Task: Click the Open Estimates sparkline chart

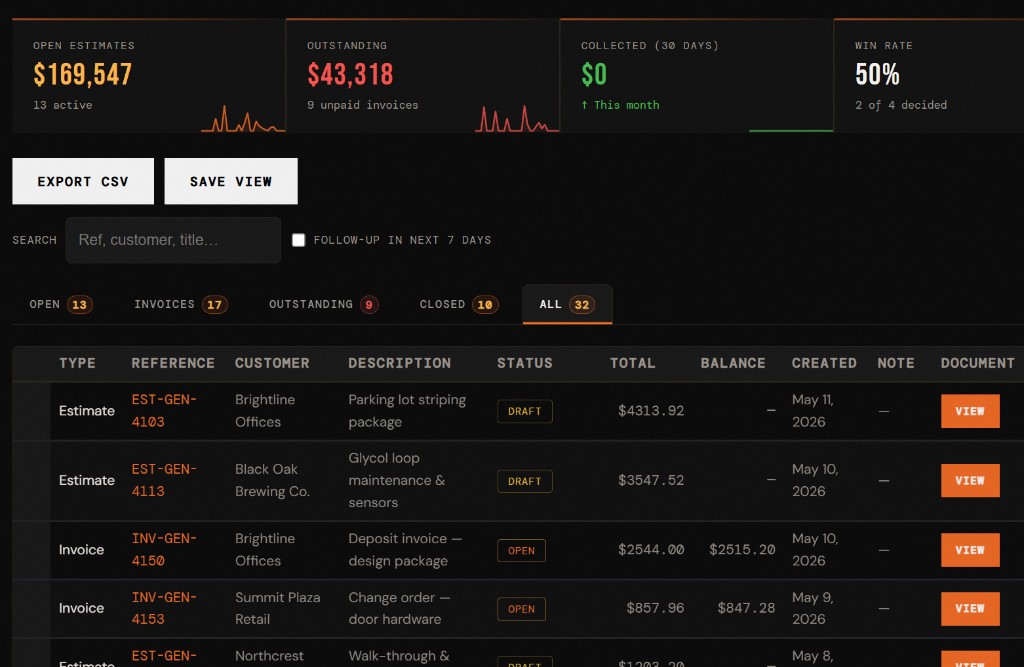Action: pos(243,119)
